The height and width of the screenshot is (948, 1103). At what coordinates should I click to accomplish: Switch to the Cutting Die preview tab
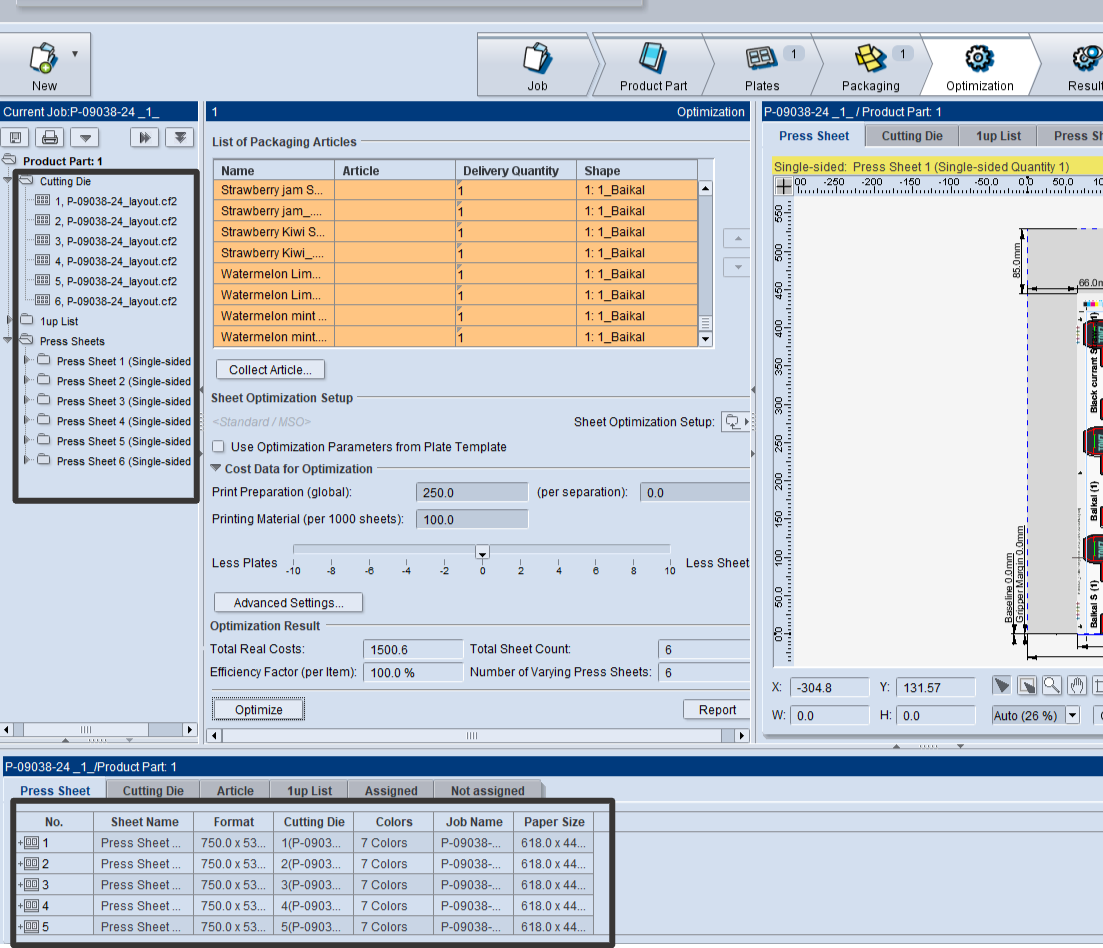(911, 136)
